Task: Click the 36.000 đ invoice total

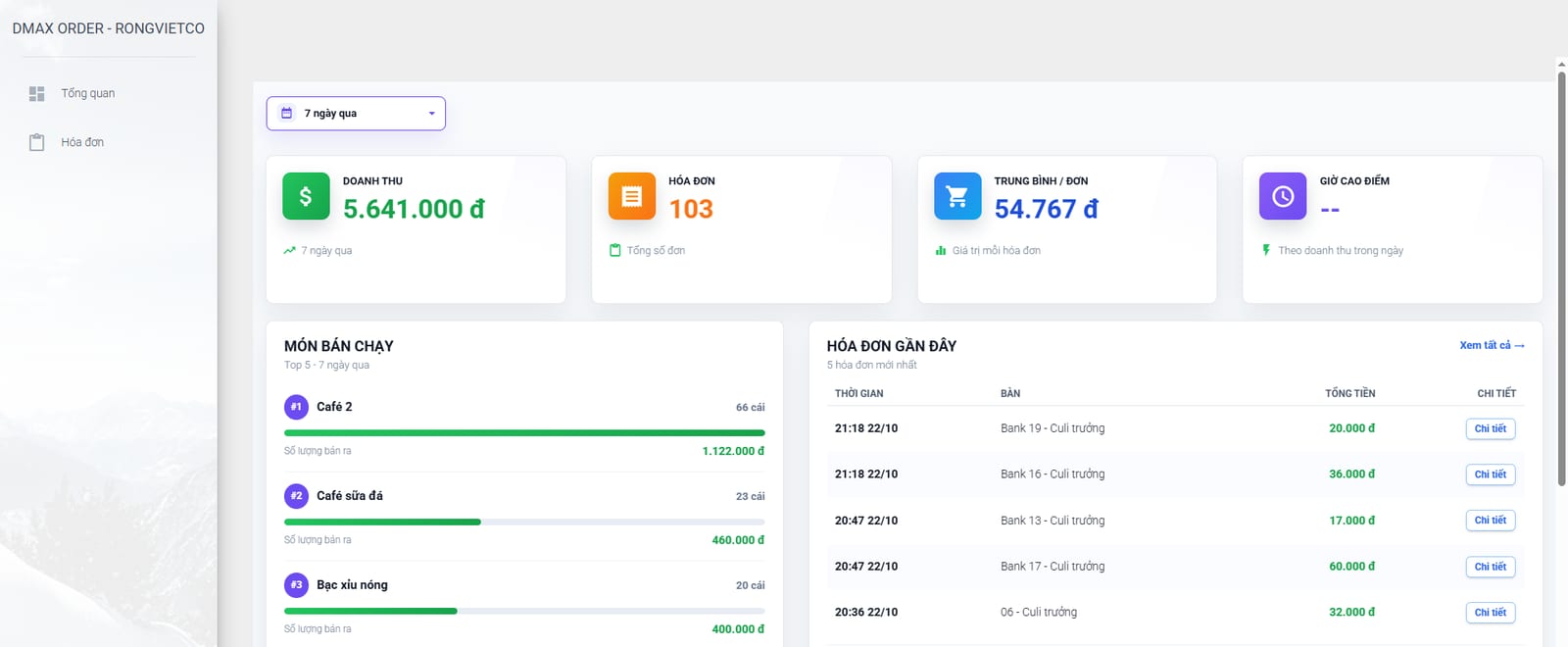Action: pos(1352,474)
